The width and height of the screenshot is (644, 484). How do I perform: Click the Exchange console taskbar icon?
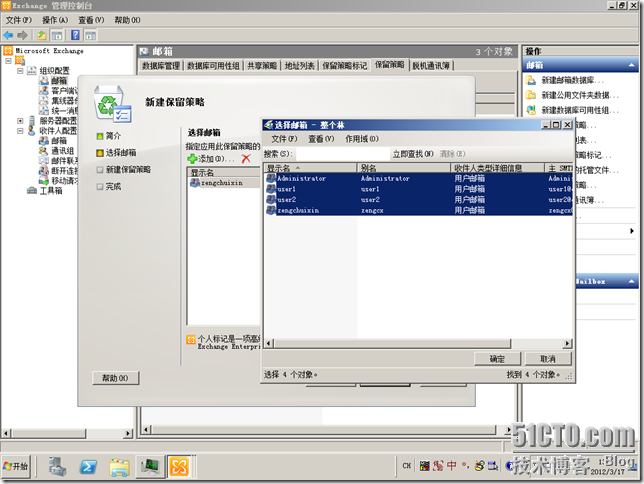pos(178,466)
